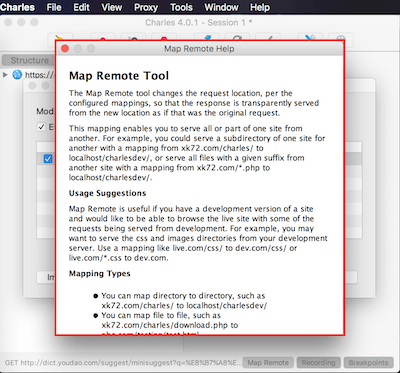
Task: Close the Map Remote Help window
Action: click(65, 49)
